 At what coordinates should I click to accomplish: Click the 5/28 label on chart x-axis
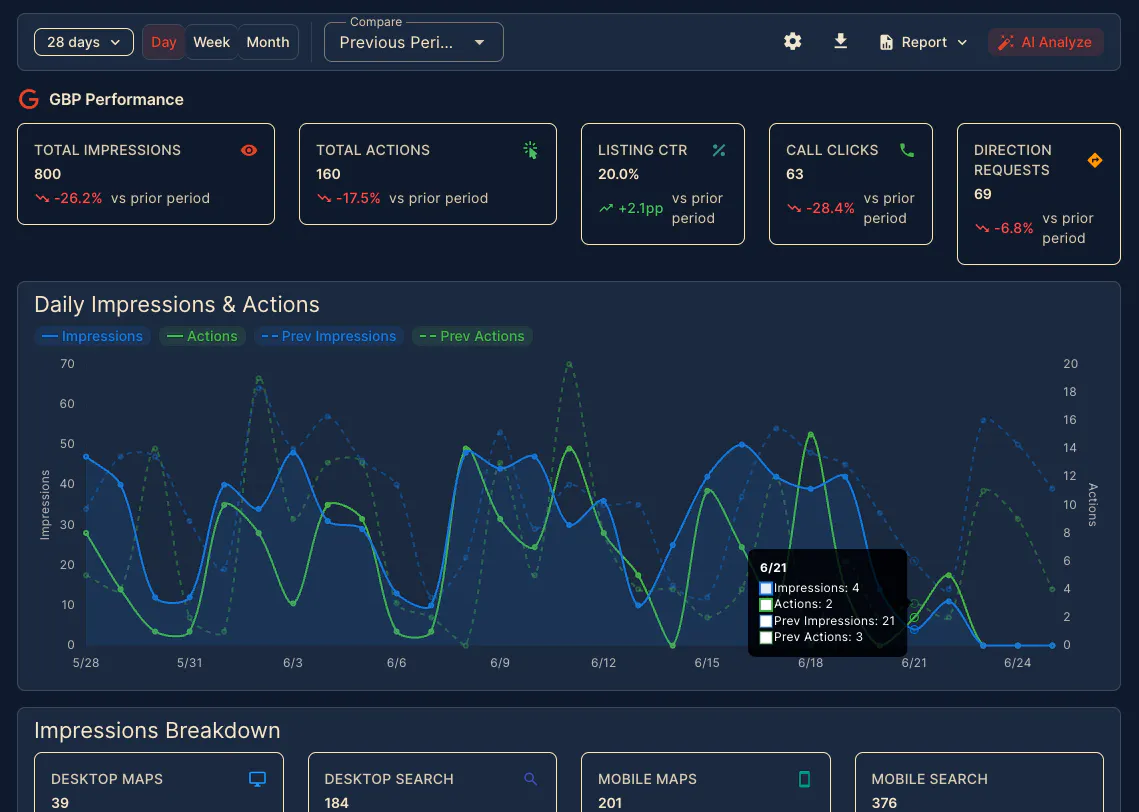86,662
